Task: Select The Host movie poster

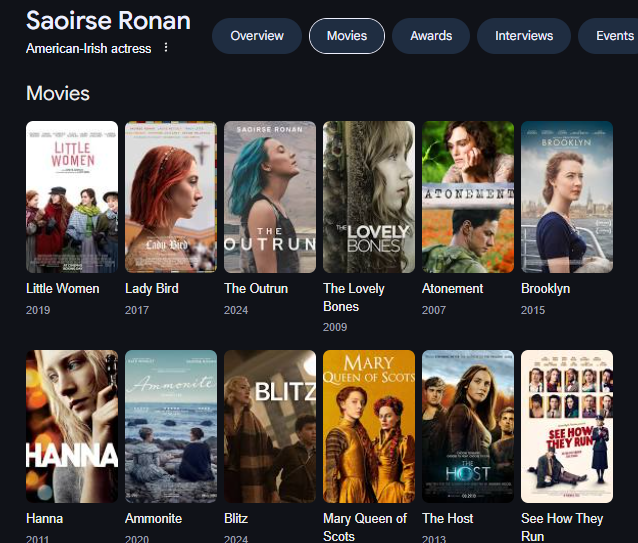Action: coord(468,426)
